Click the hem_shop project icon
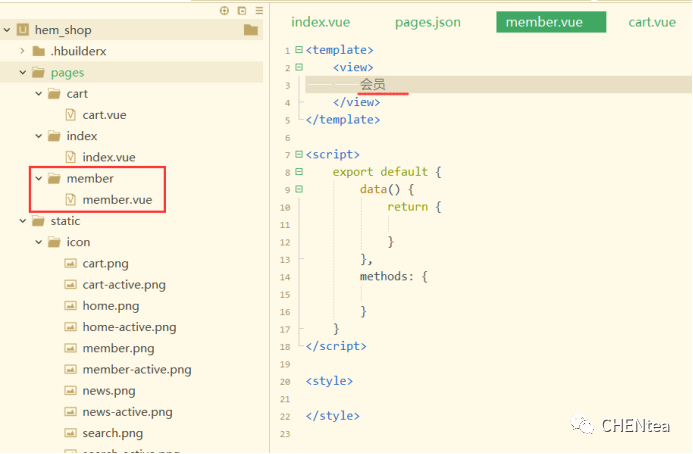Screen dimensions: 693x454 pos(22,30)
